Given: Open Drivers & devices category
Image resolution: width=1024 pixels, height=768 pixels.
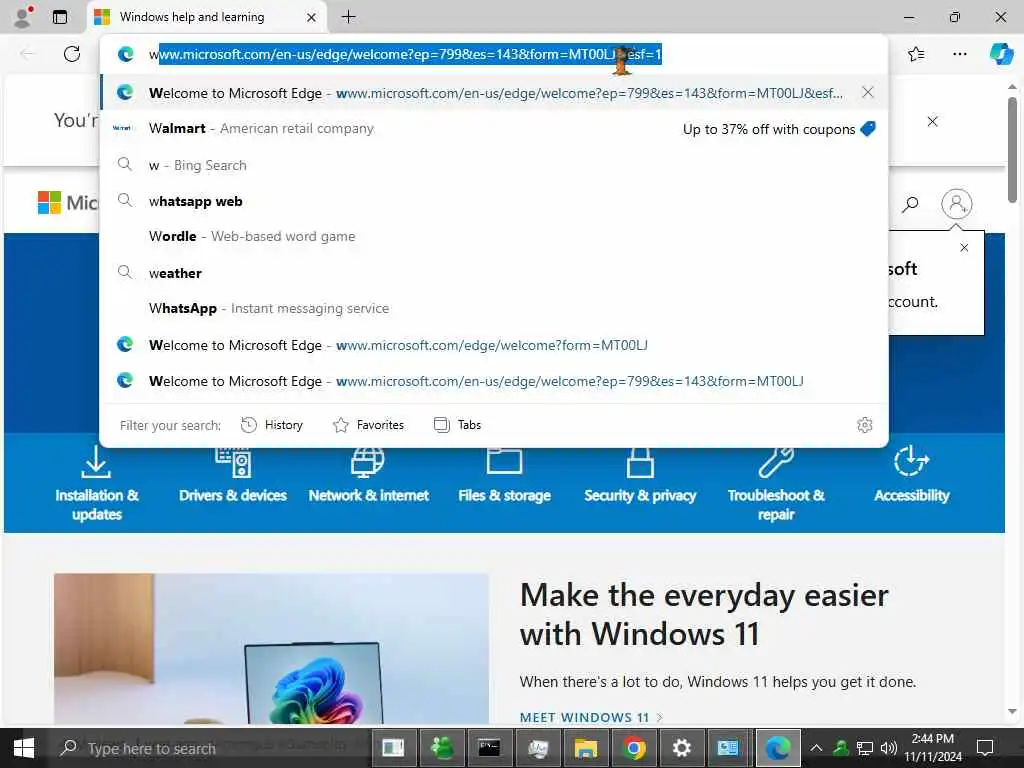Looking at the screenshot, I should pos(233,475).
